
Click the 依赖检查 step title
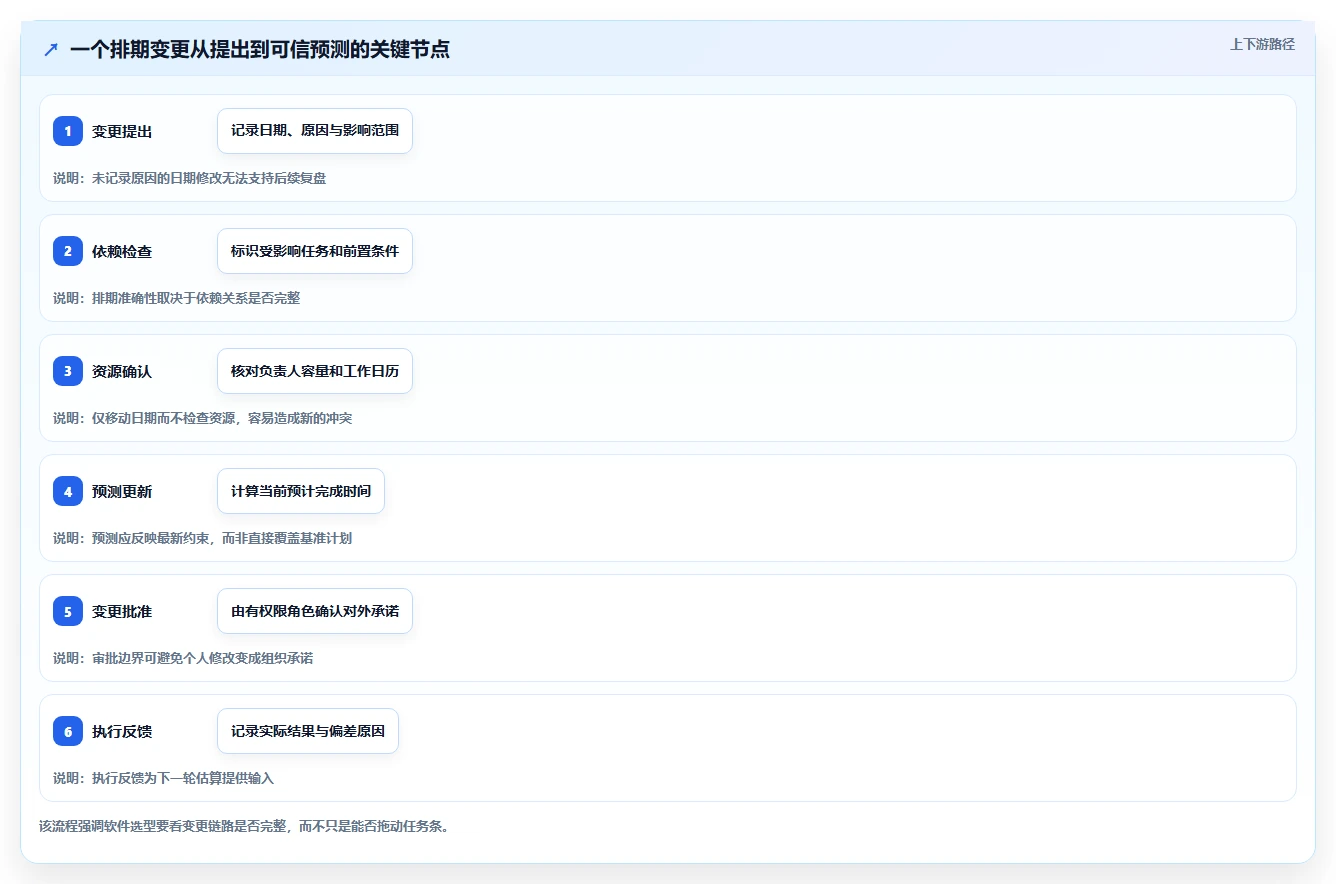(122, 252)
